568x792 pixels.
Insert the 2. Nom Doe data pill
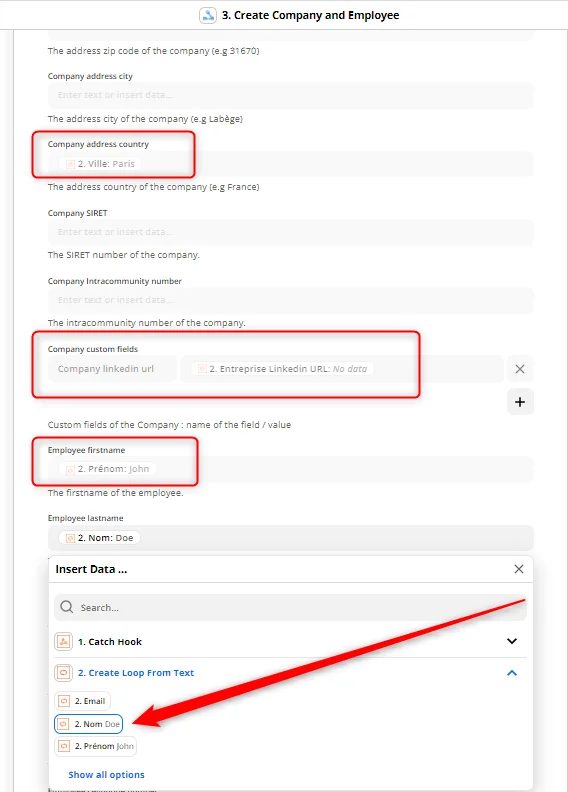pyautogui.click(x=89, y=724)
